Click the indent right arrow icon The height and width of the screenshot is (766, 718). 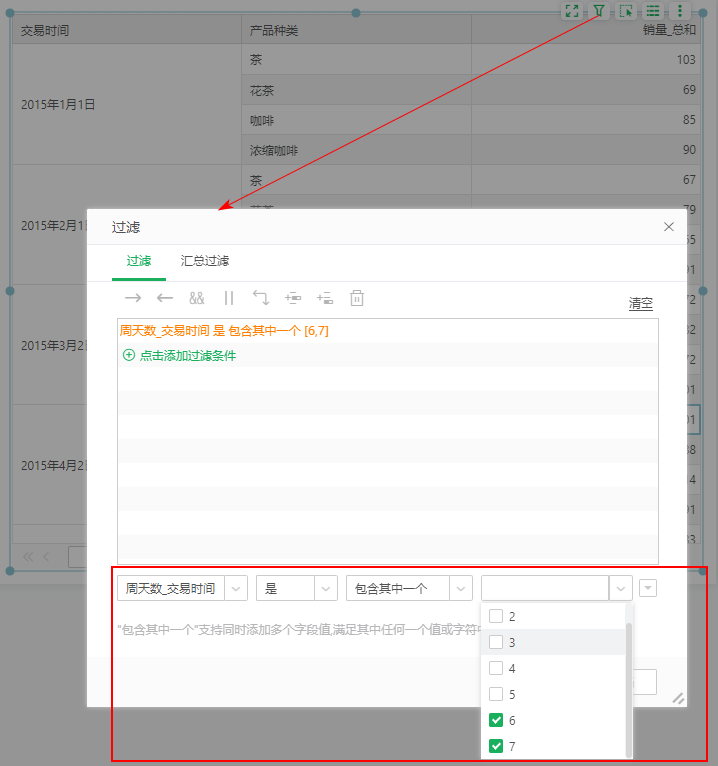click(133, 298)
